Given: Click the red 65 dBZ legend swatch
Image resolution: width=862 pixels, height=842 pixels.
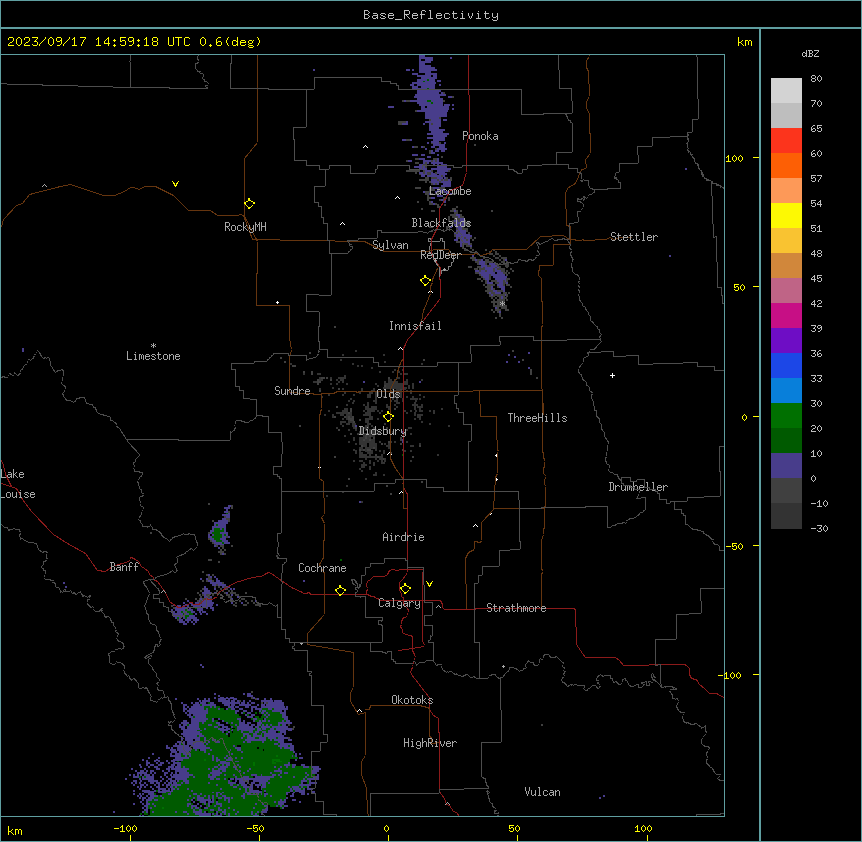Looking at the screenshot, I should (x=786, y=141).
